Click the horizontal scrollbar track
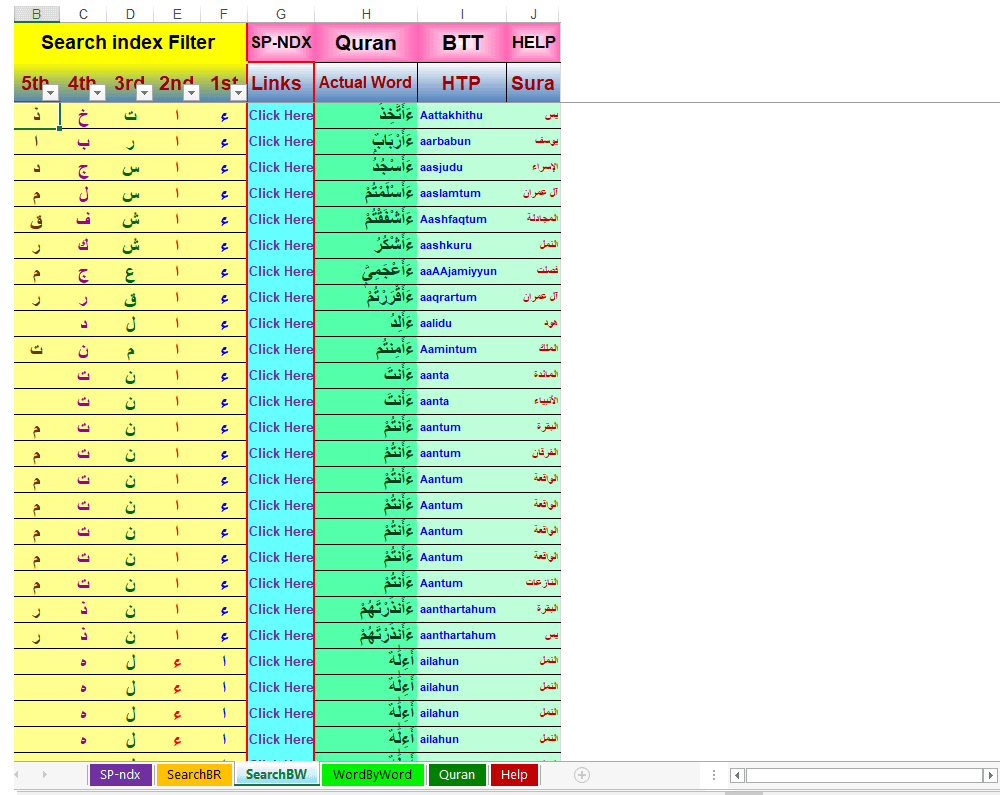 (864, 775)
